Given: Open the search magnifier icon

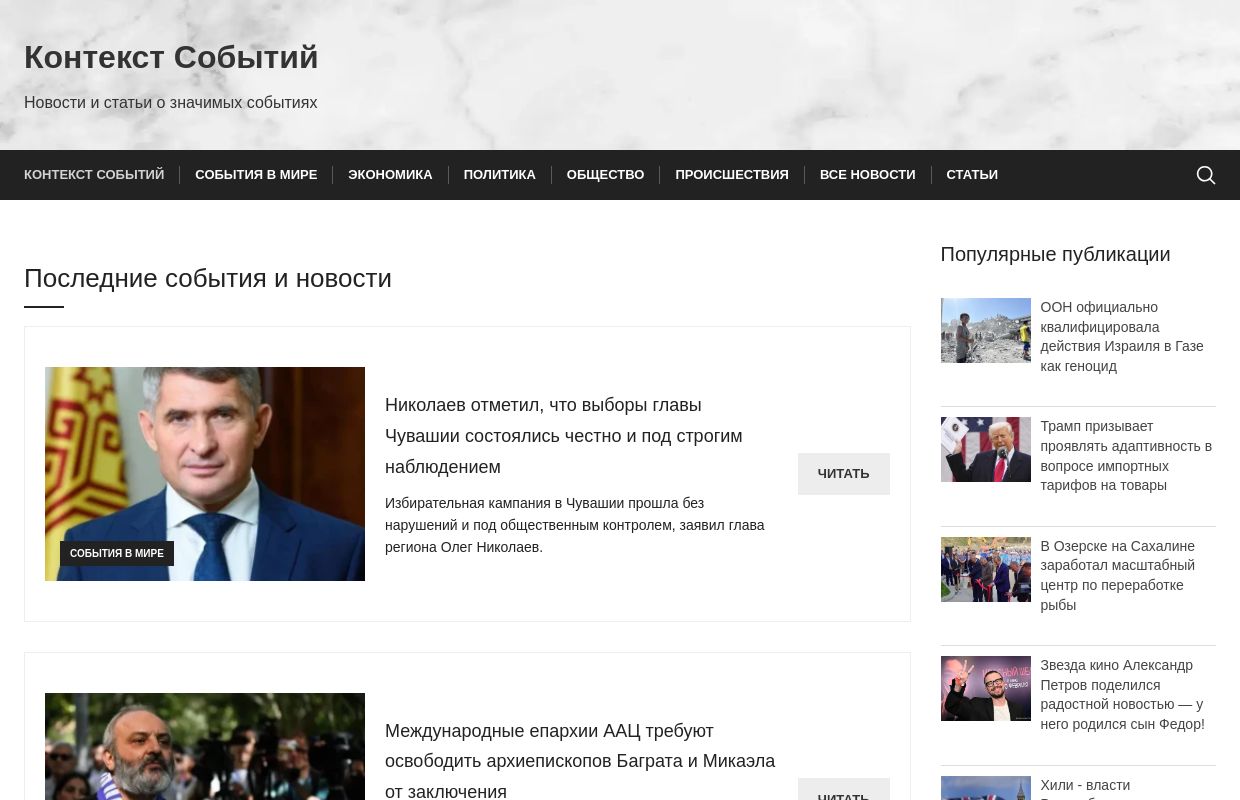Looking at the screenshot, I should pos(1205,175).
